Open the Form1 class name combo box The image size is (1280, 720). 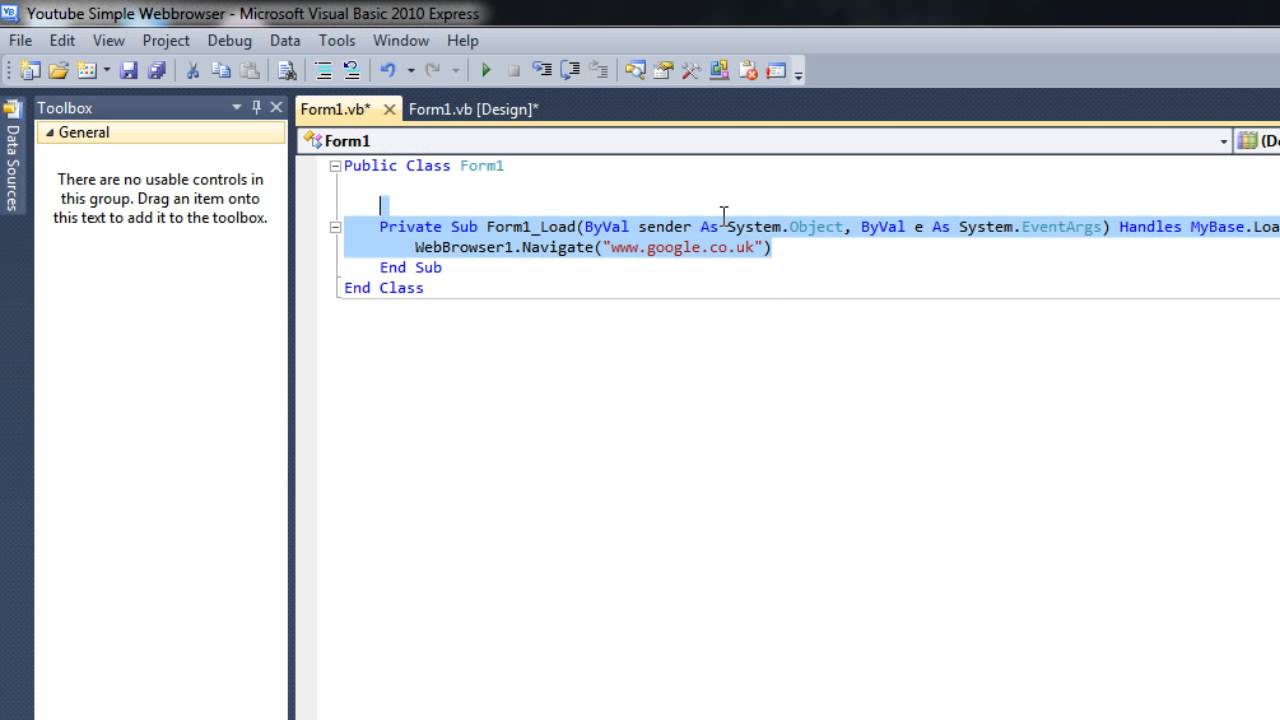[x=766, y=141]
